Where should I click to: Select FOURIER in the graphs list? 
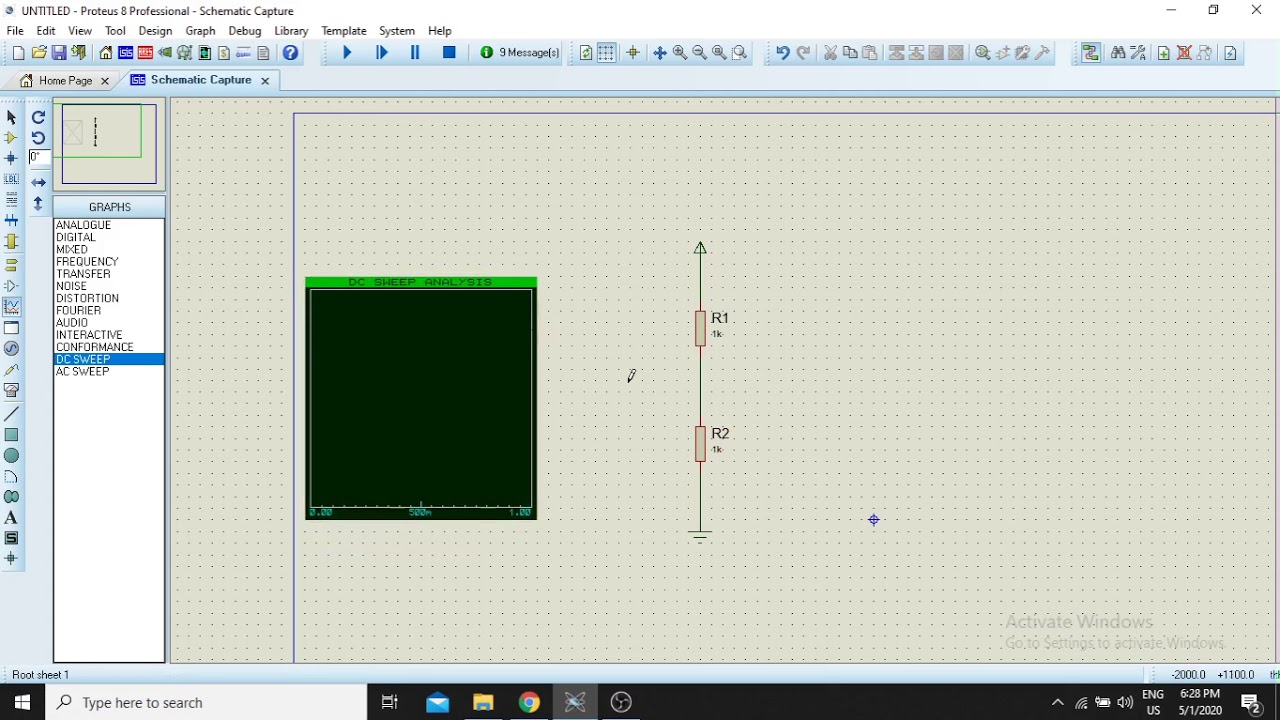click(109, 310)
